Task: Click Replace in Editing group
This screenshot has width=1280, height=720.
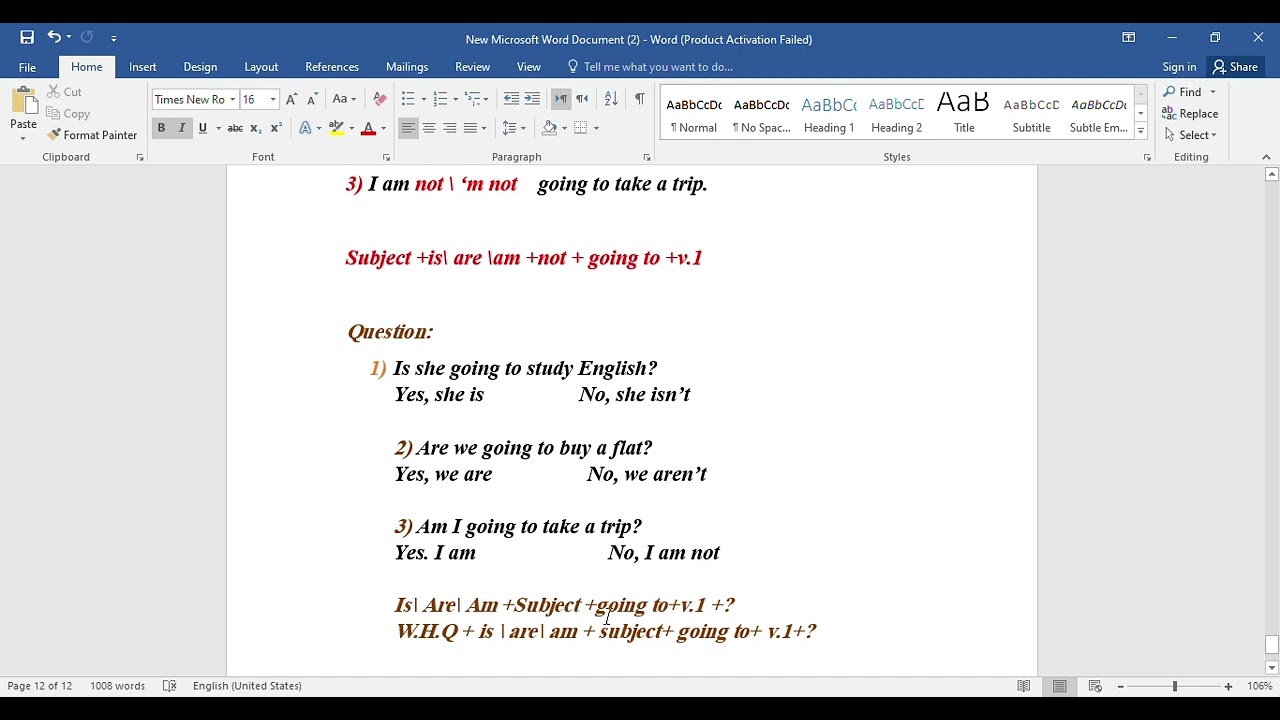Action: 1190,114
